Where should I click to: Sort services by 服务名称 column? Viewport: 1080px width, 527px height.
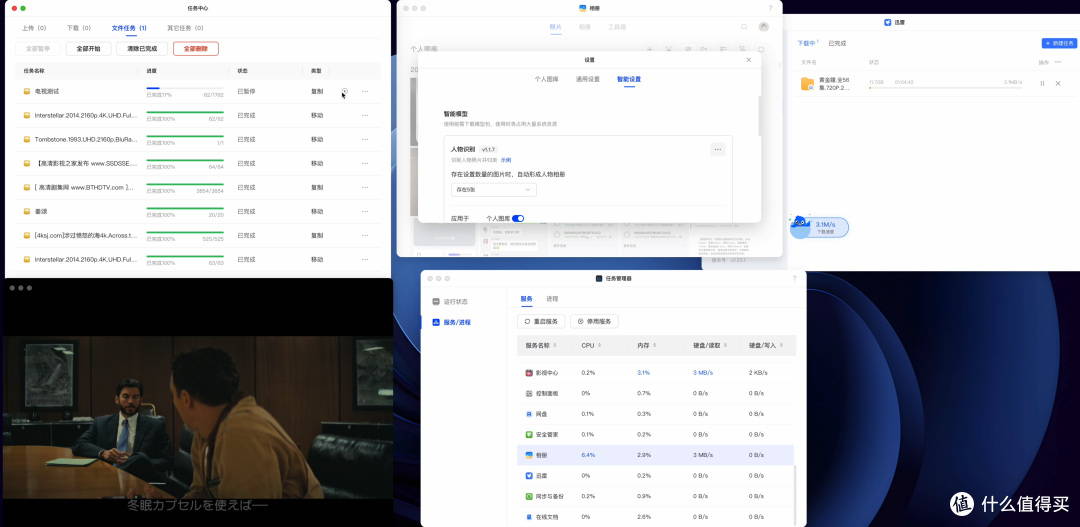[541, 345]
